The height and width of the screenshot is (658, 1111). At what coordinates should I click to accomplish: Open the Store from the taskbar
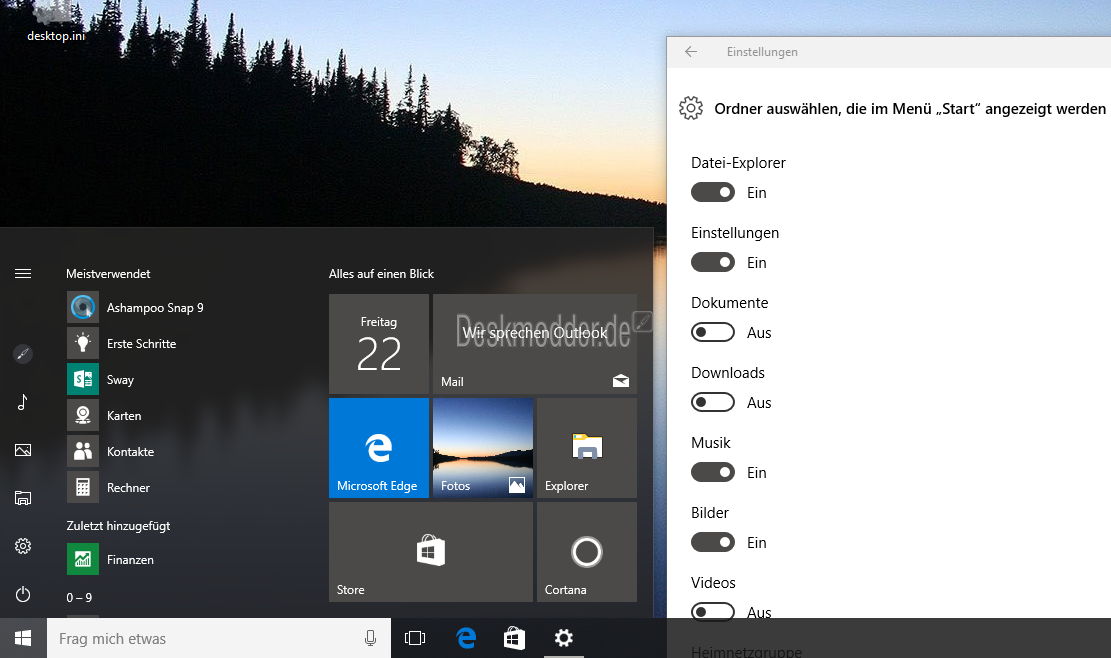[514, 638]
